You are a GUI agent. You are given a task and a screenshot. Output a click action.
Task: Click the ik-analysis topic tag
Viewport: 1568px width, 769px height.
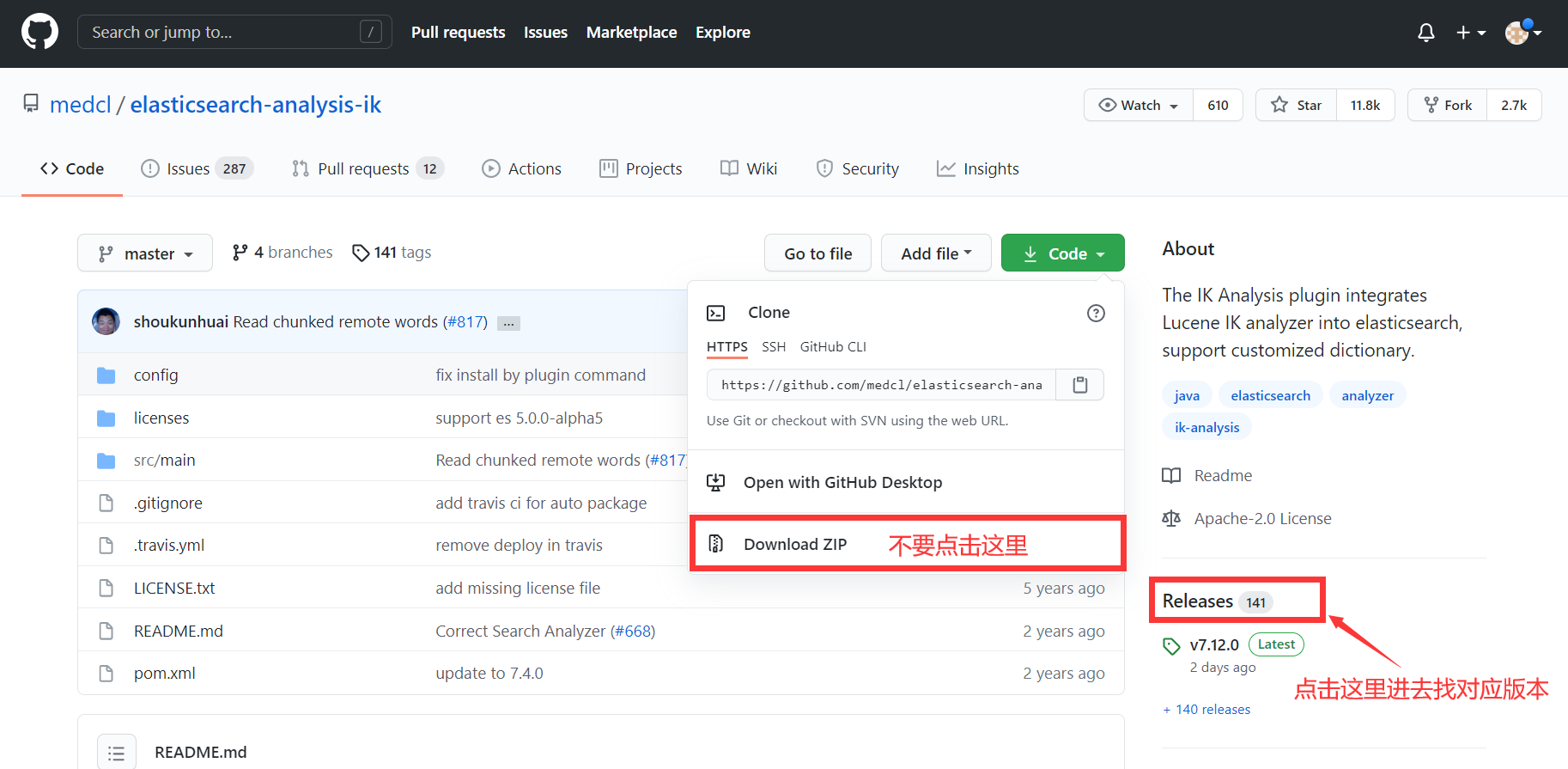(1207, 427)
